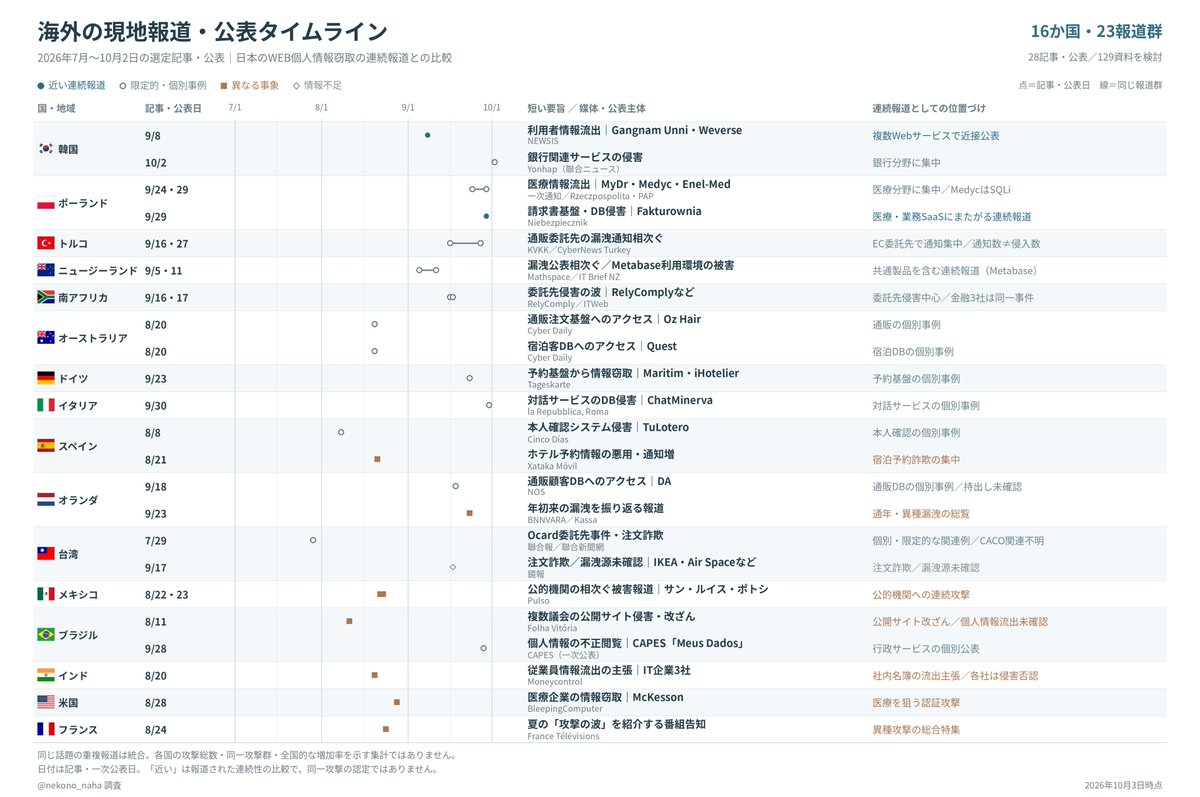Select the Taiwan flag beside 台湾
This screenshot has height=797, width=1200.
45,554
